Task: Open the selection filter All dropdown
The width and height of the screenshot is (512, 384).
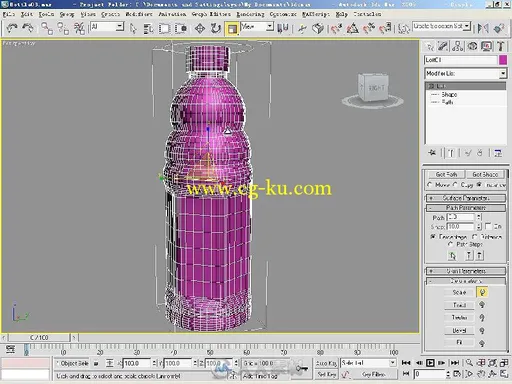Action: click(x=120, y=27)
